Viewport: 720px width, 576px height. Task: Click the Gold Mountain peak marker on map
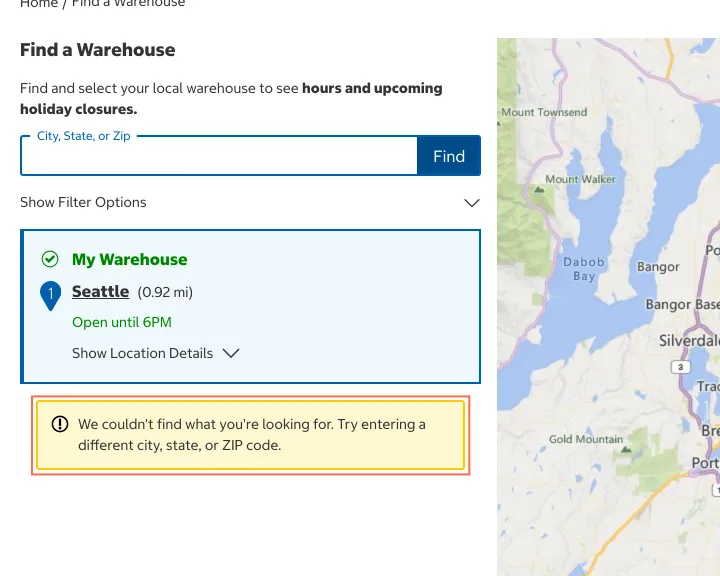click(x=626, y=449)
